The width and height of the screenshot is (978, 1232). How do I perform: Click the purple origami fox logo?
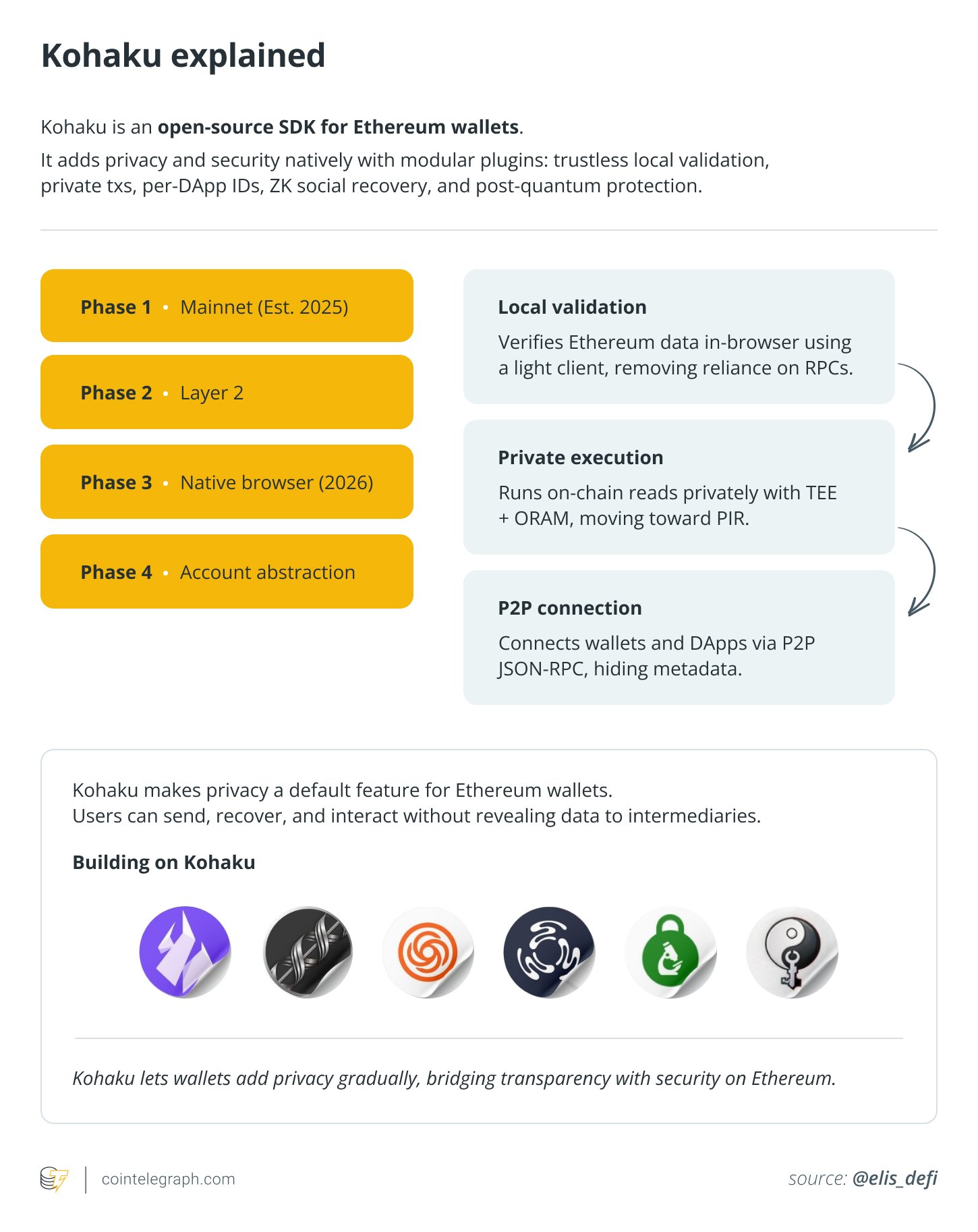coord(185,952)
